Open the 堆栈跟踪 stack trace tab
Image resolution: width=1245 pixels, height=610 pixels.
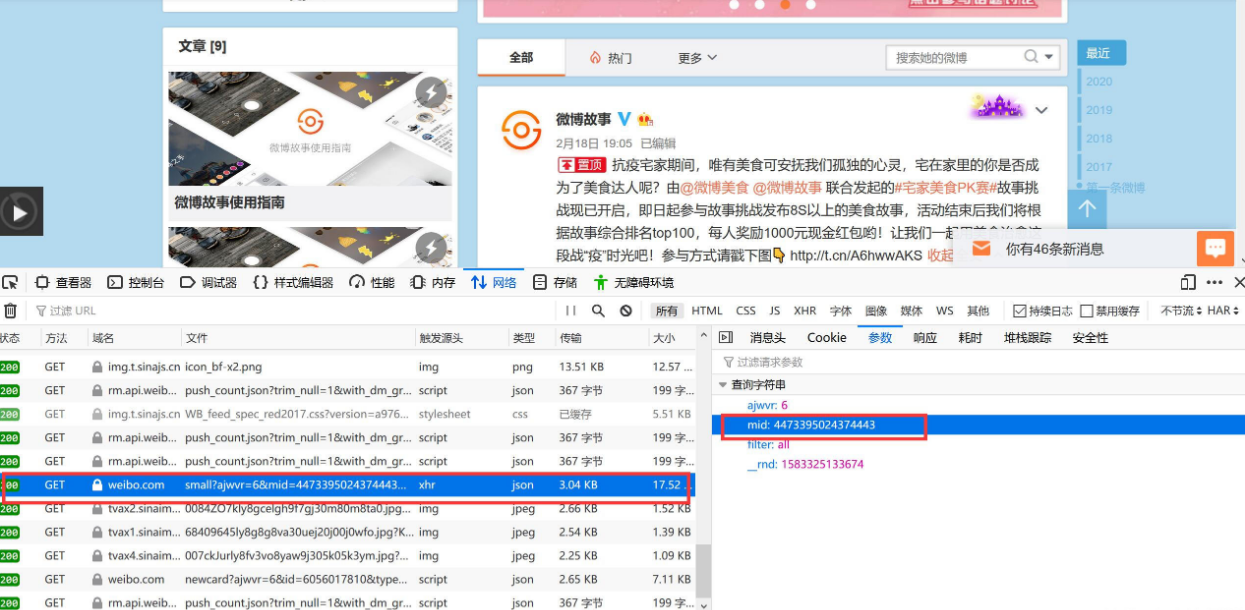point(1028,338)
